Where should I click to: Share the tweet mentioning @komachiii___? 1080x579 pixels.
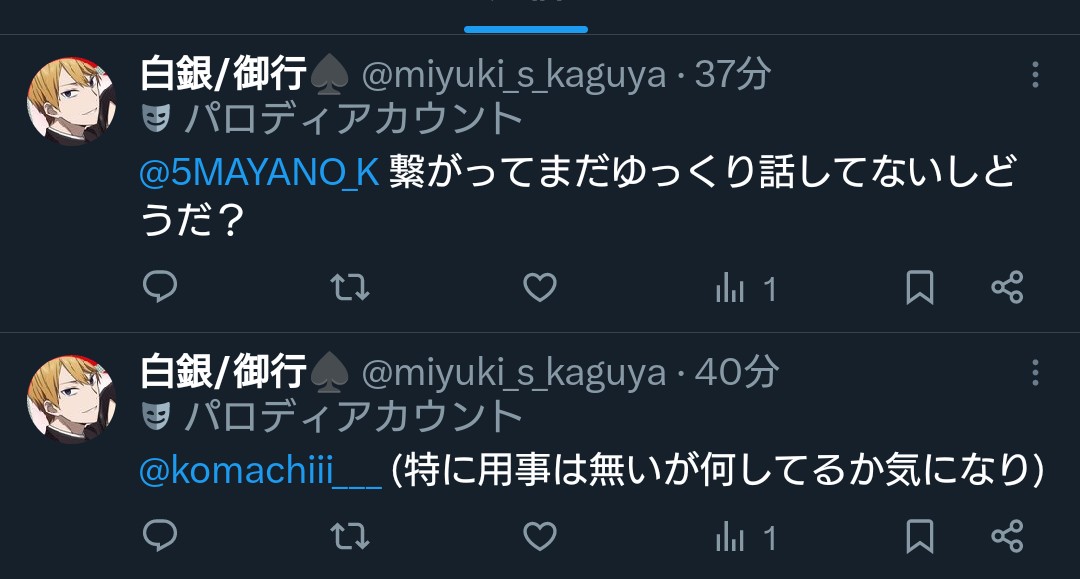(x=1008, y=536)
